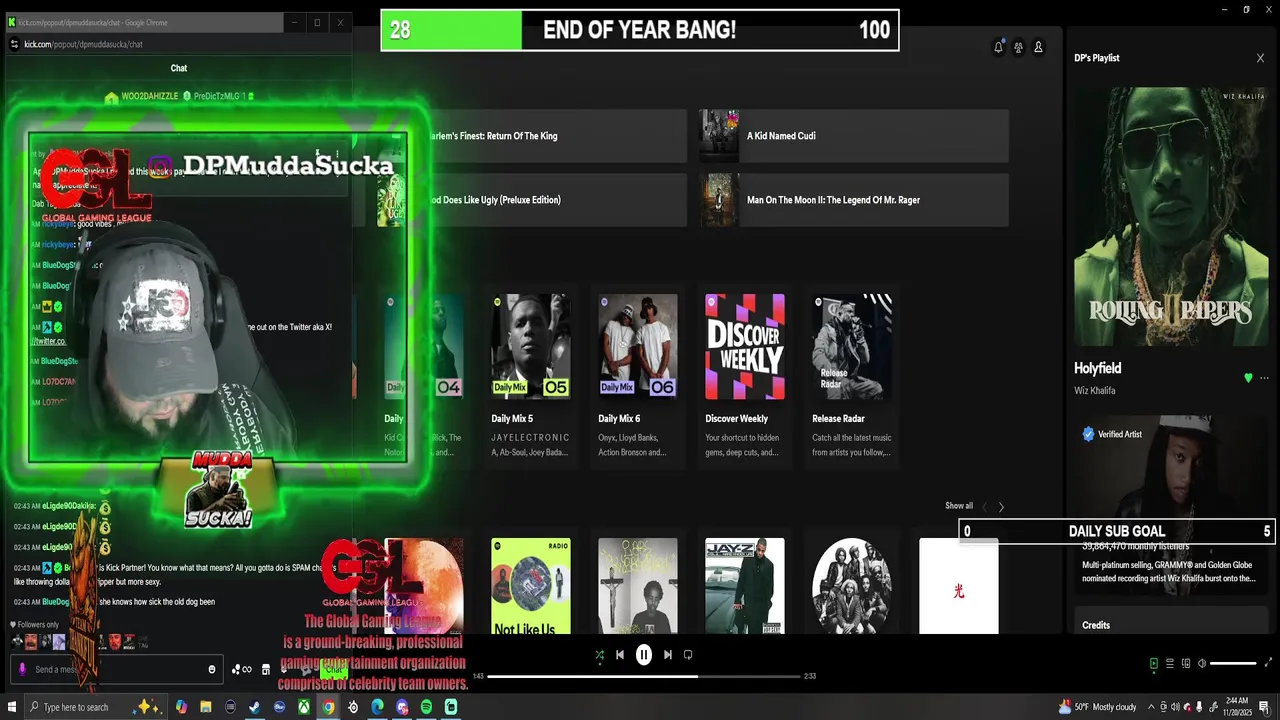Open the Discover Weekly playlist

745,376
